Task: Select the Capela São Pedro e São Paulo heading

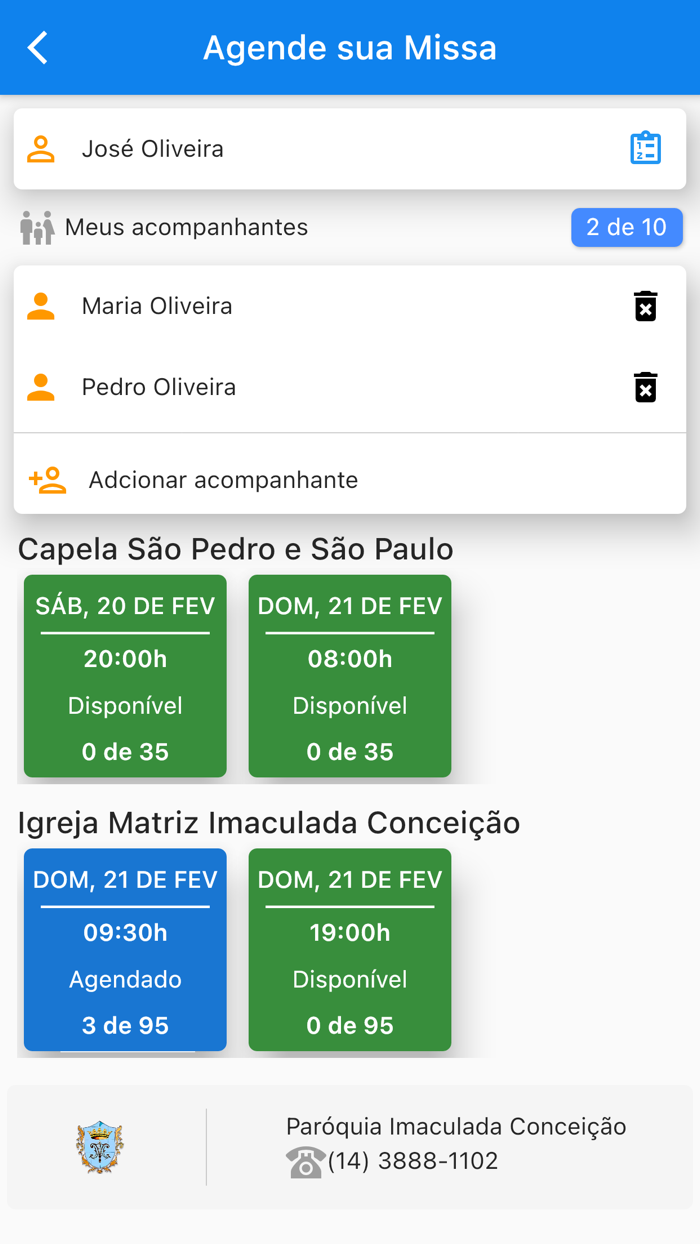Action: [235, 548]
